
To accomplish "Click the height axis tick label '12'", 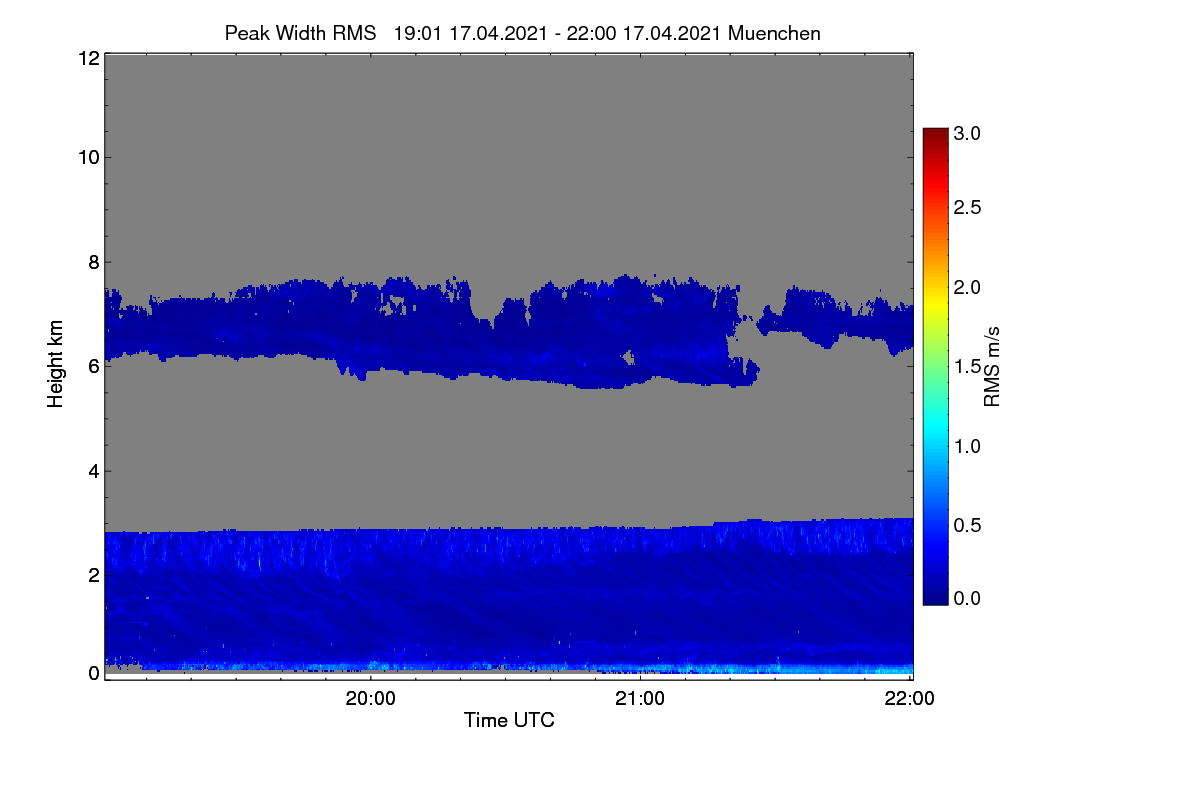I will (x=87, y=59).
